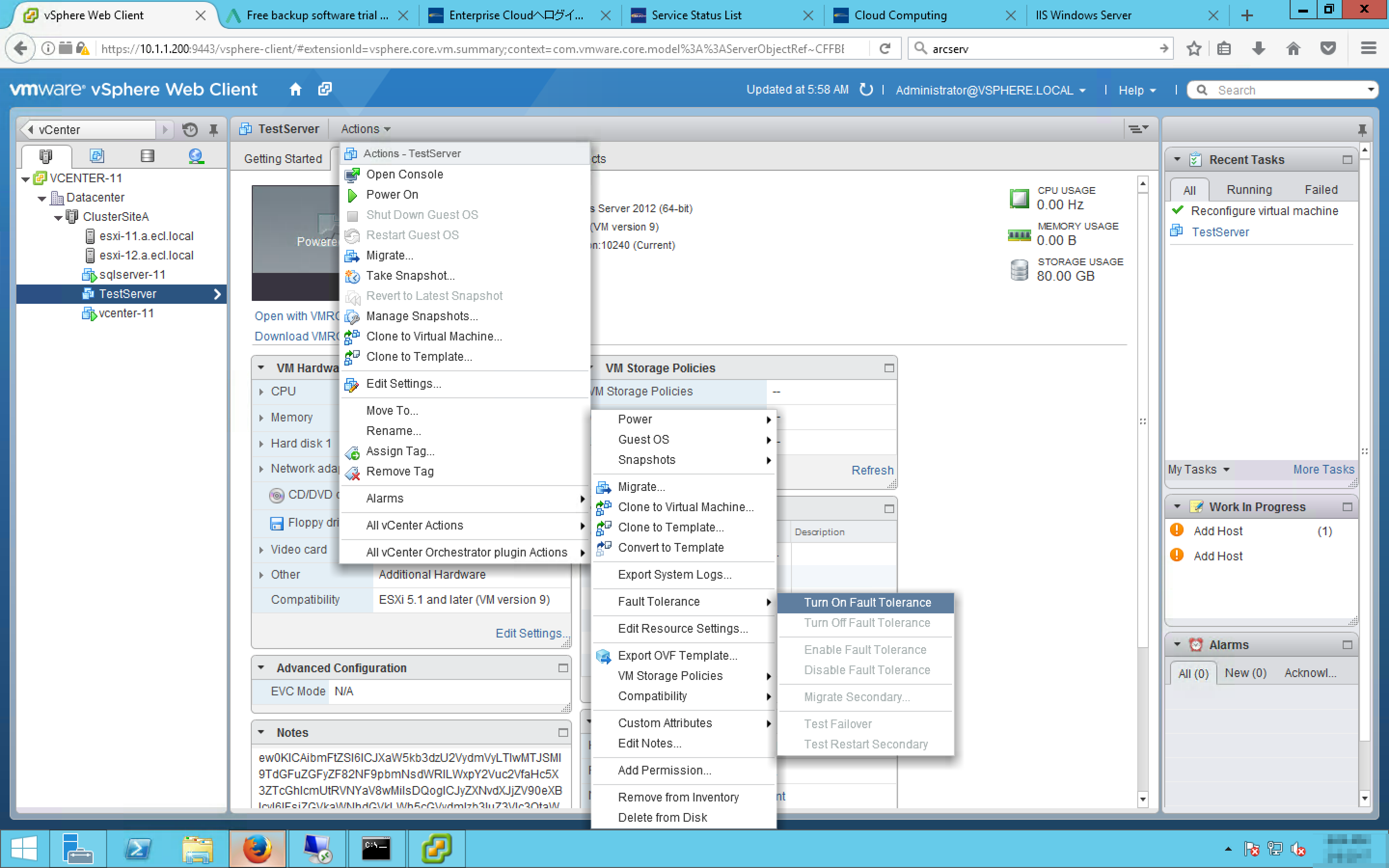1389x868 pixels.
Task: Click the VMware vSphere Client taskbar icon
Action: [x=436, y=848]
